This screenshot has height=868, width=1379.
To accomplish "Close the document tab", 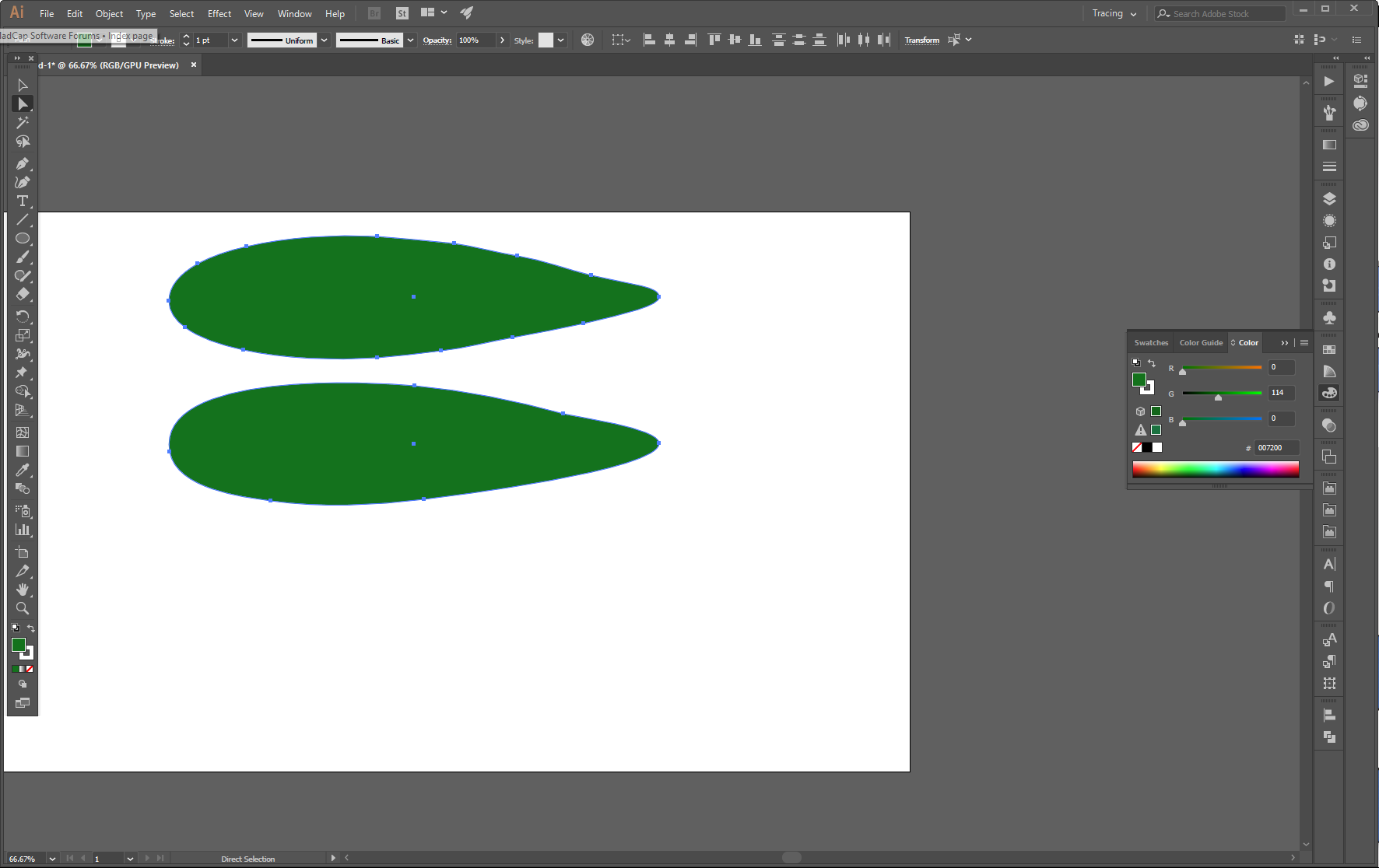I will [194, 65].
